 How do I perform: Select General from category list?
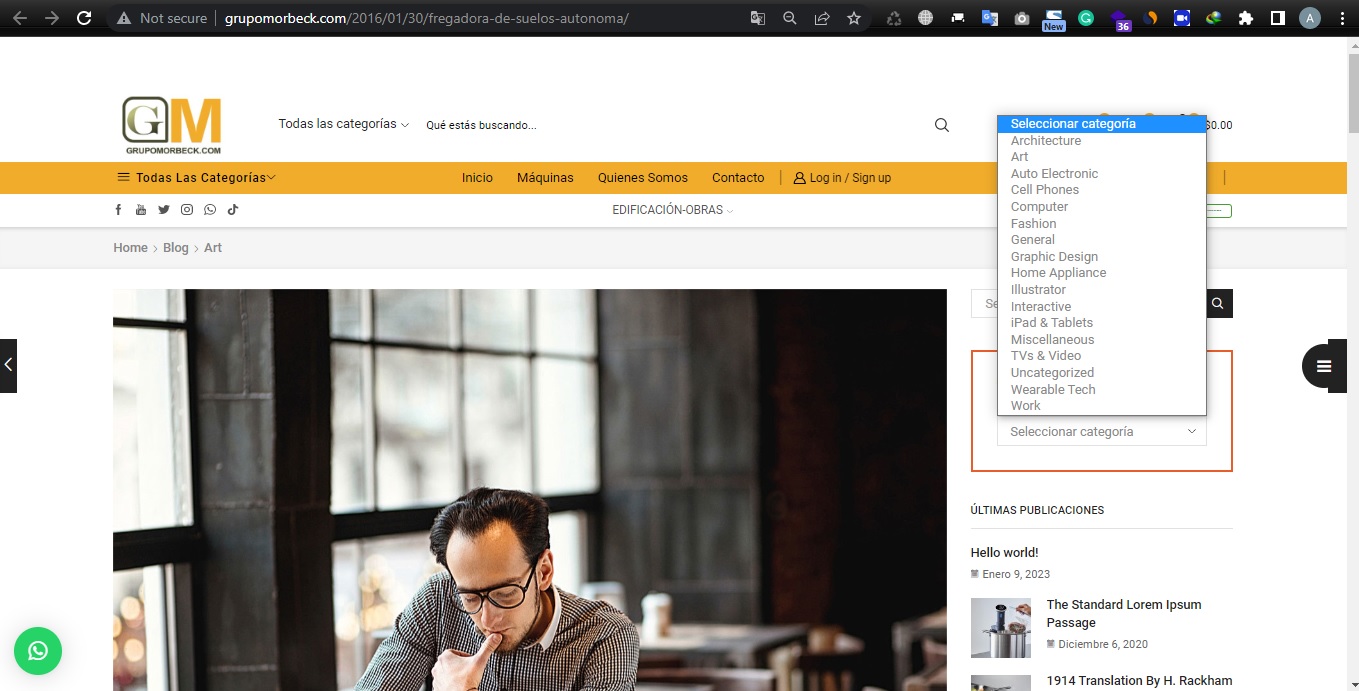point(1102,240)
